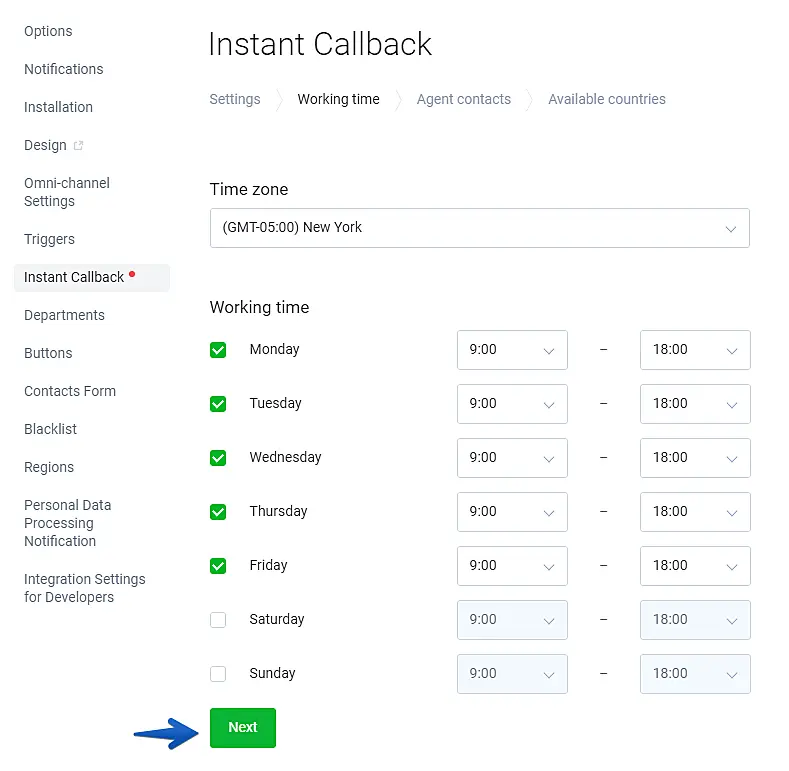Open Monday start time dropdown
Screen dimensions: 789x771
pos(512,350)
